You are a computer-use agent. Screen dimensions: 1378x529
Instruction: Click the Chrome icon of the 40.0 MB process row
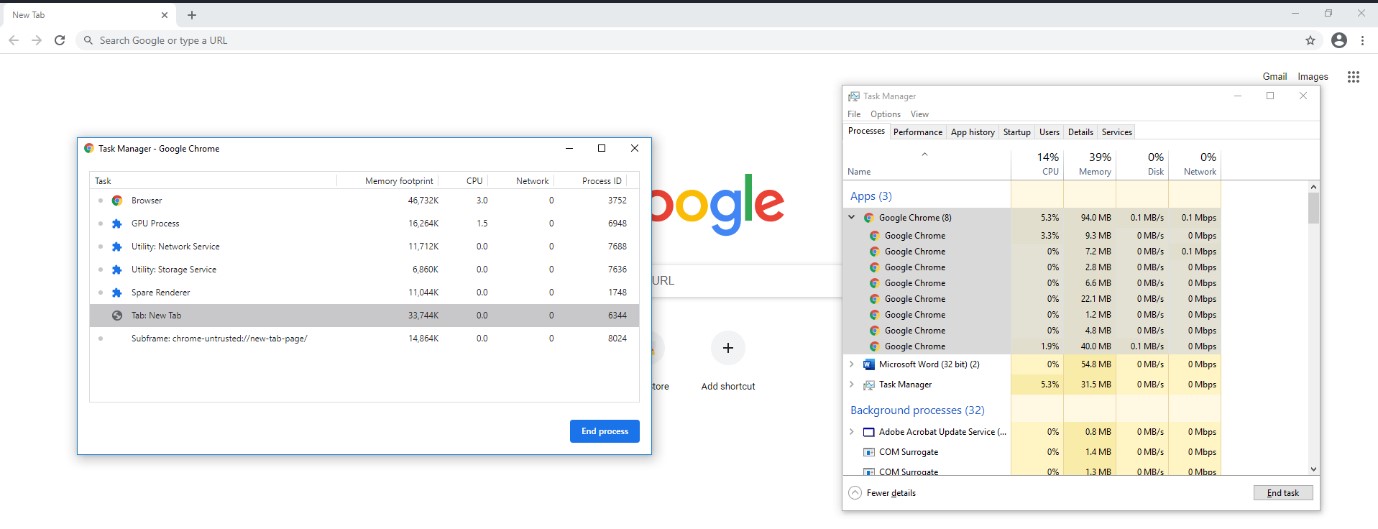pyautogui.click(x=875, y=346)
